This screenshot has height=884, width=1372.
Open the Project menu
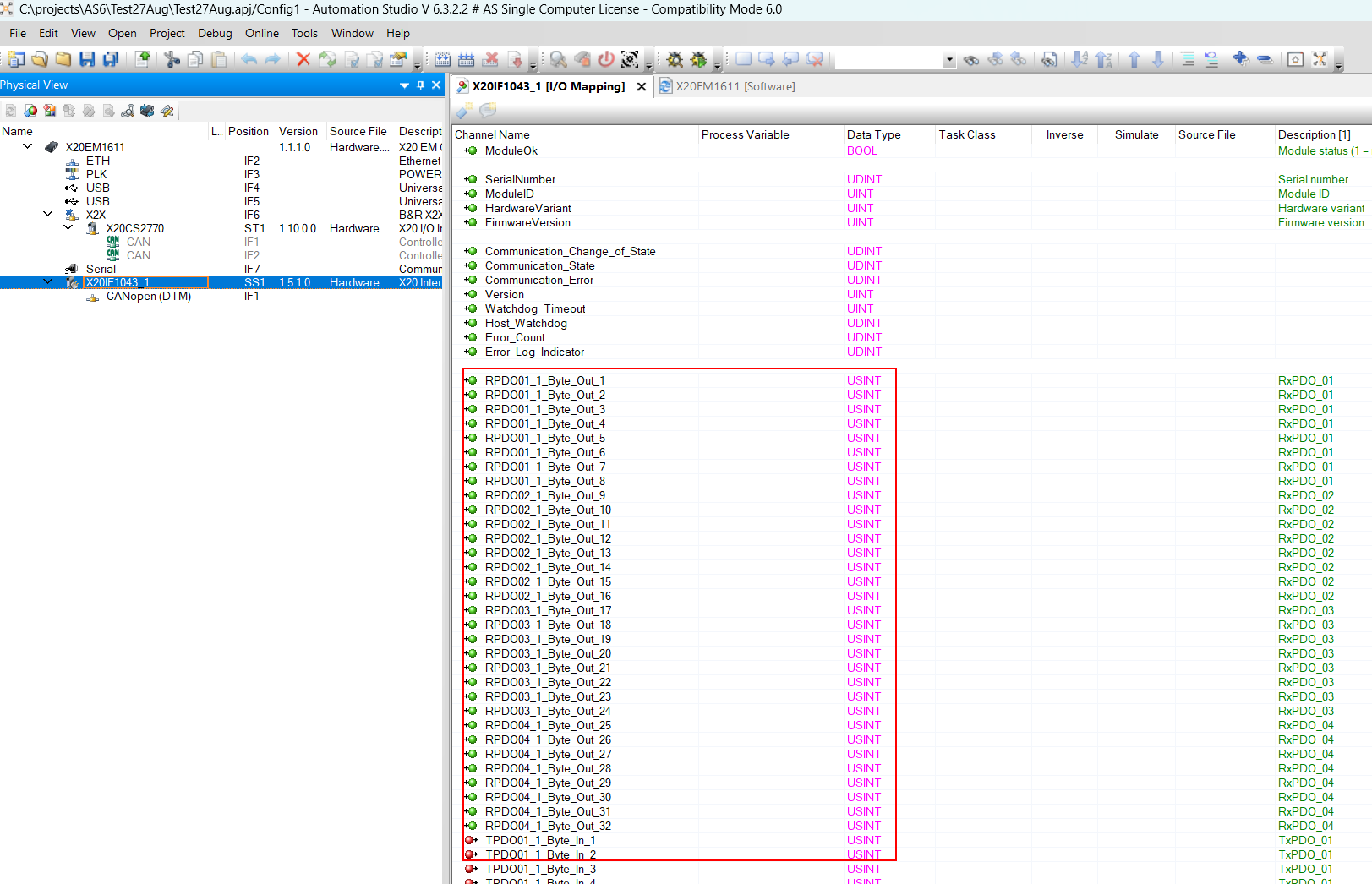coord(167,33)
